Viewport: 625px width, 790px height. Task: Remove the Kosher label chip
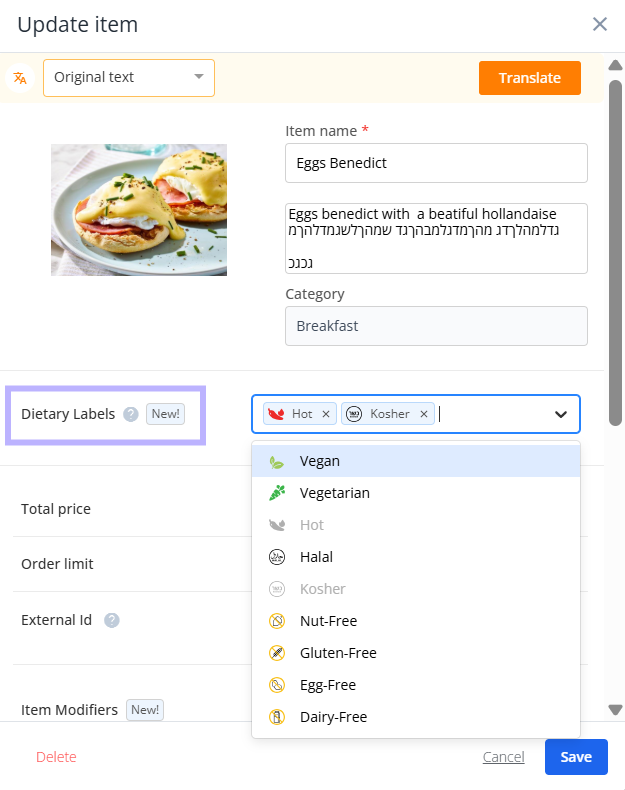tap(424, 414)
